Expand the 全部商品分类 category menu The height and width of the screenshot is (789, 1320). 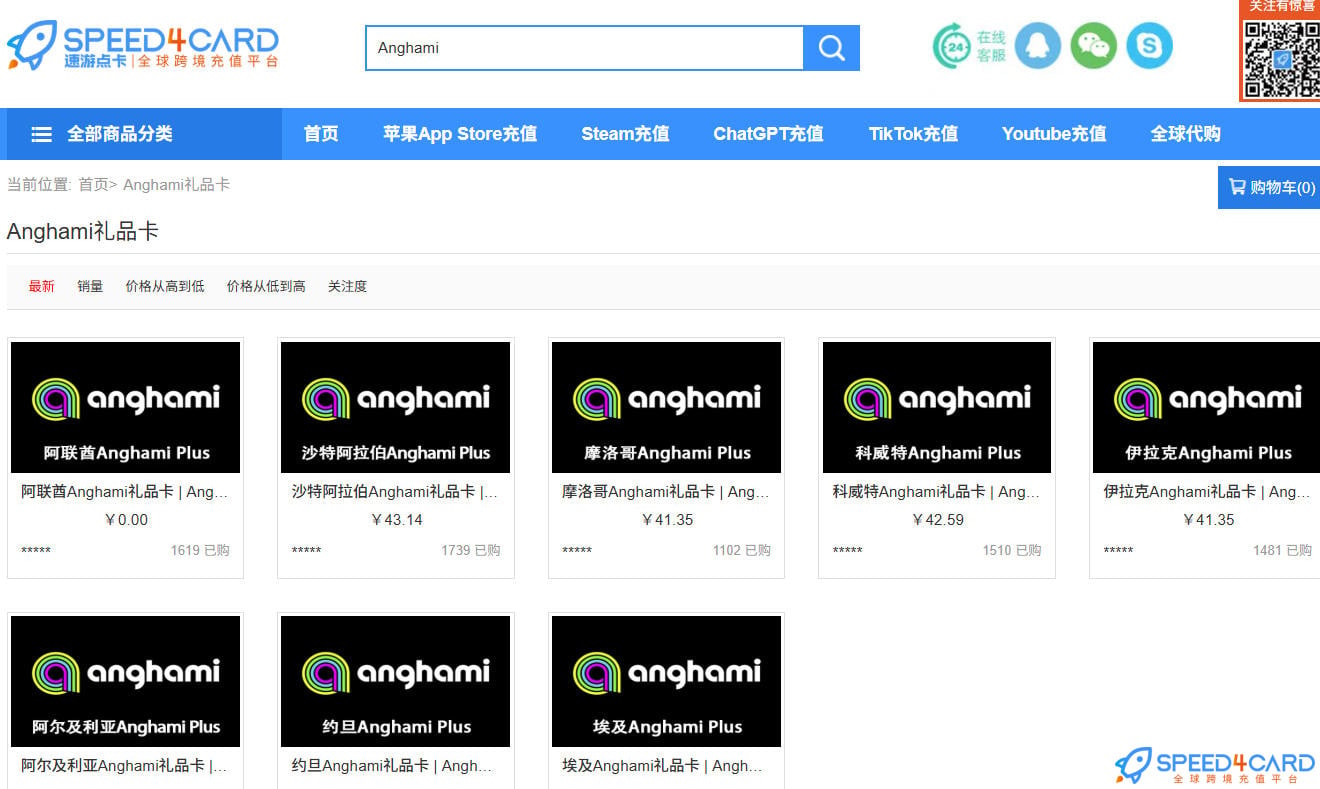coord(144,134)
